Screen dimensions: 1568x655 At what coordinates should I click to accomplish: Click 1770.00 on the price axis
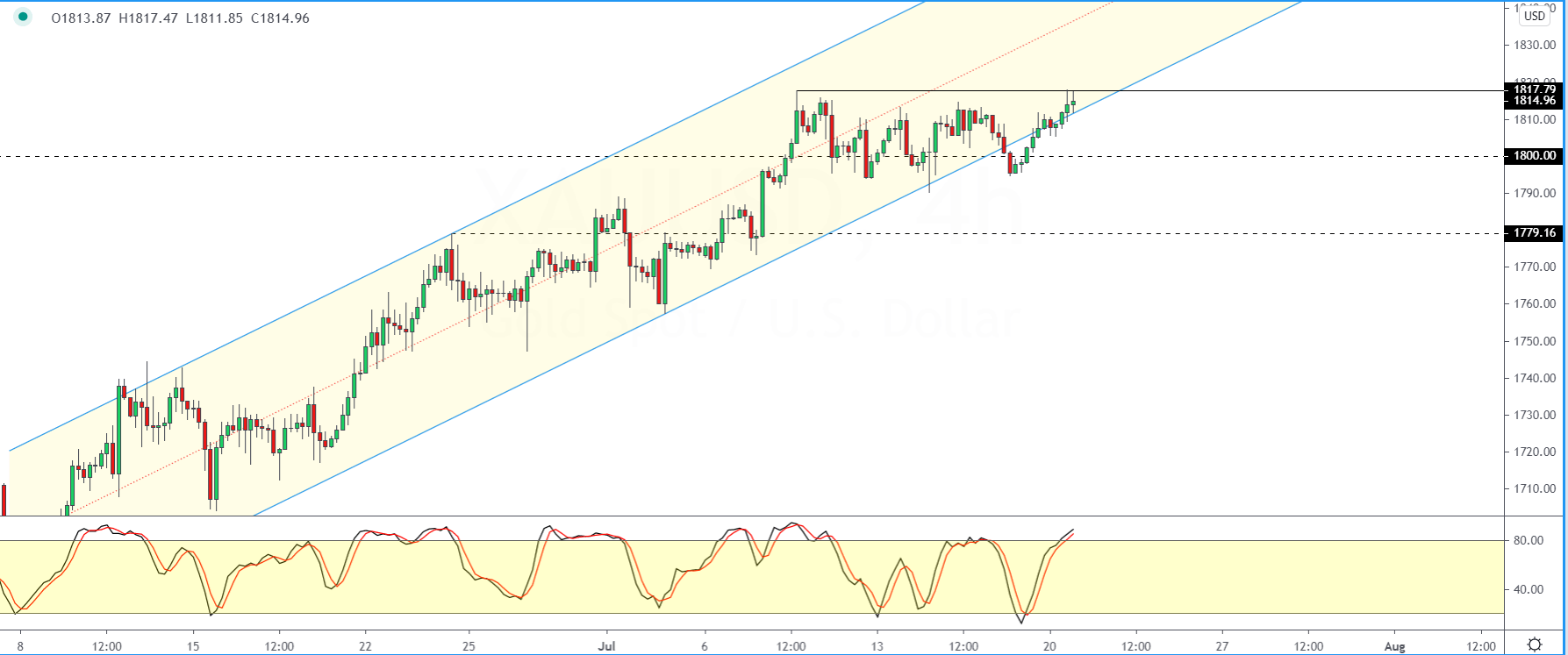pyautogui.click(x=1535, y=267)
